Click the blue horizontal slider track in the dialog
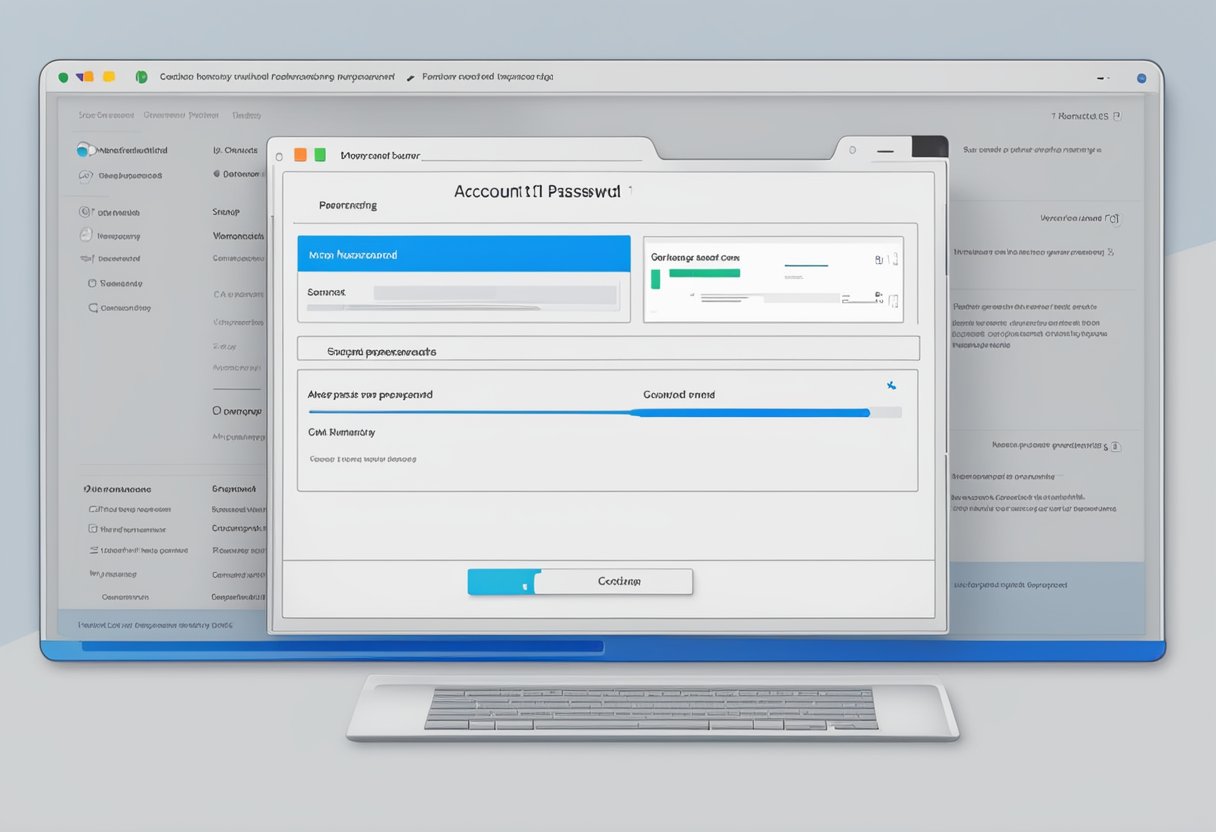The width and height of the screenshot is (1216, 832). coord(589,412)
